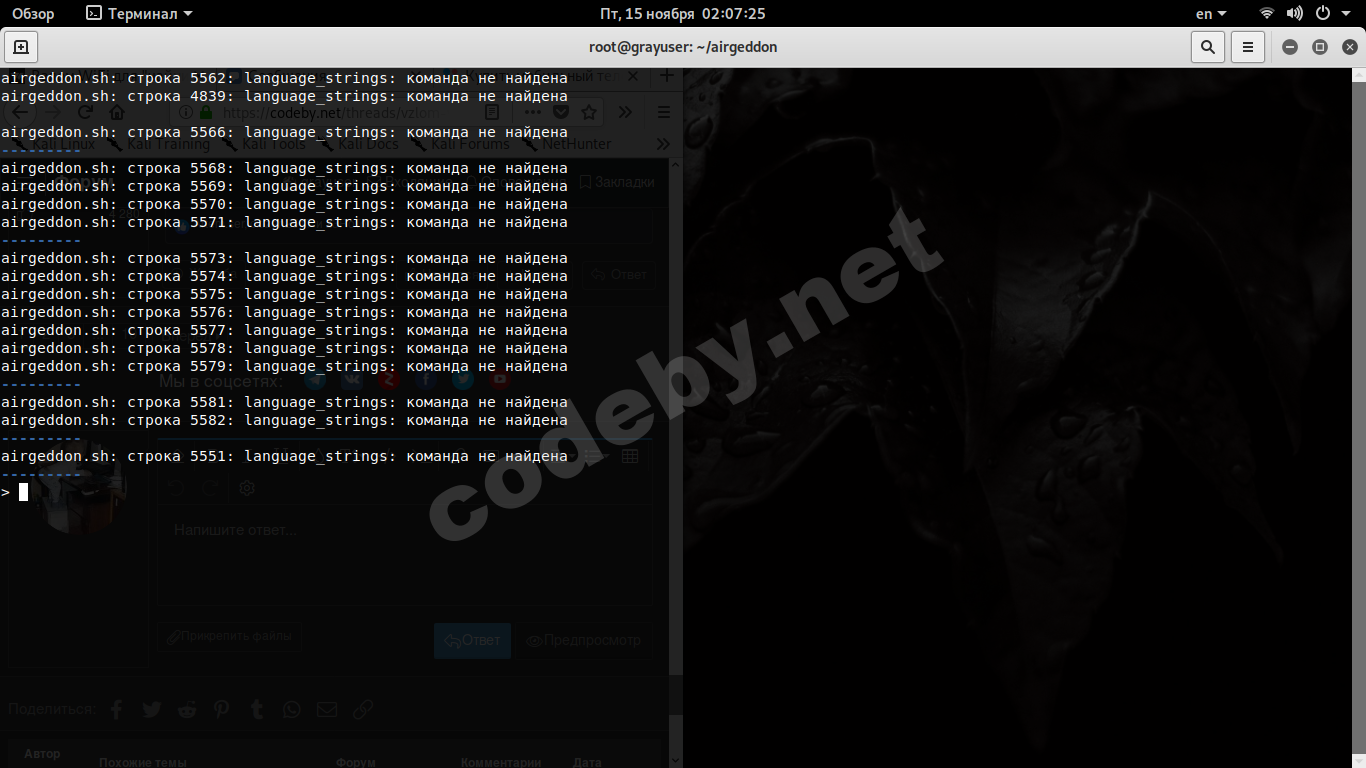The image size is (1366, 768).
Task: Click the volume speaker icon in top bar
Action: [x=1294, y=14]
